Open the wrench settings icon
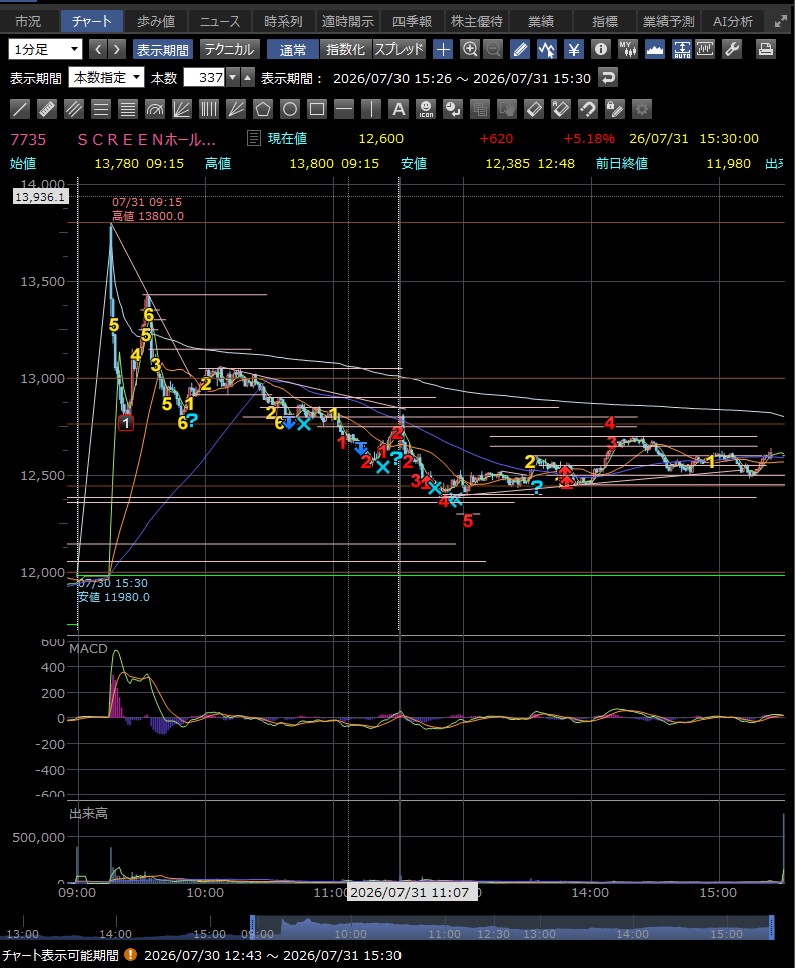The width and height of the screenshot is (796, 968). [732, 49]
